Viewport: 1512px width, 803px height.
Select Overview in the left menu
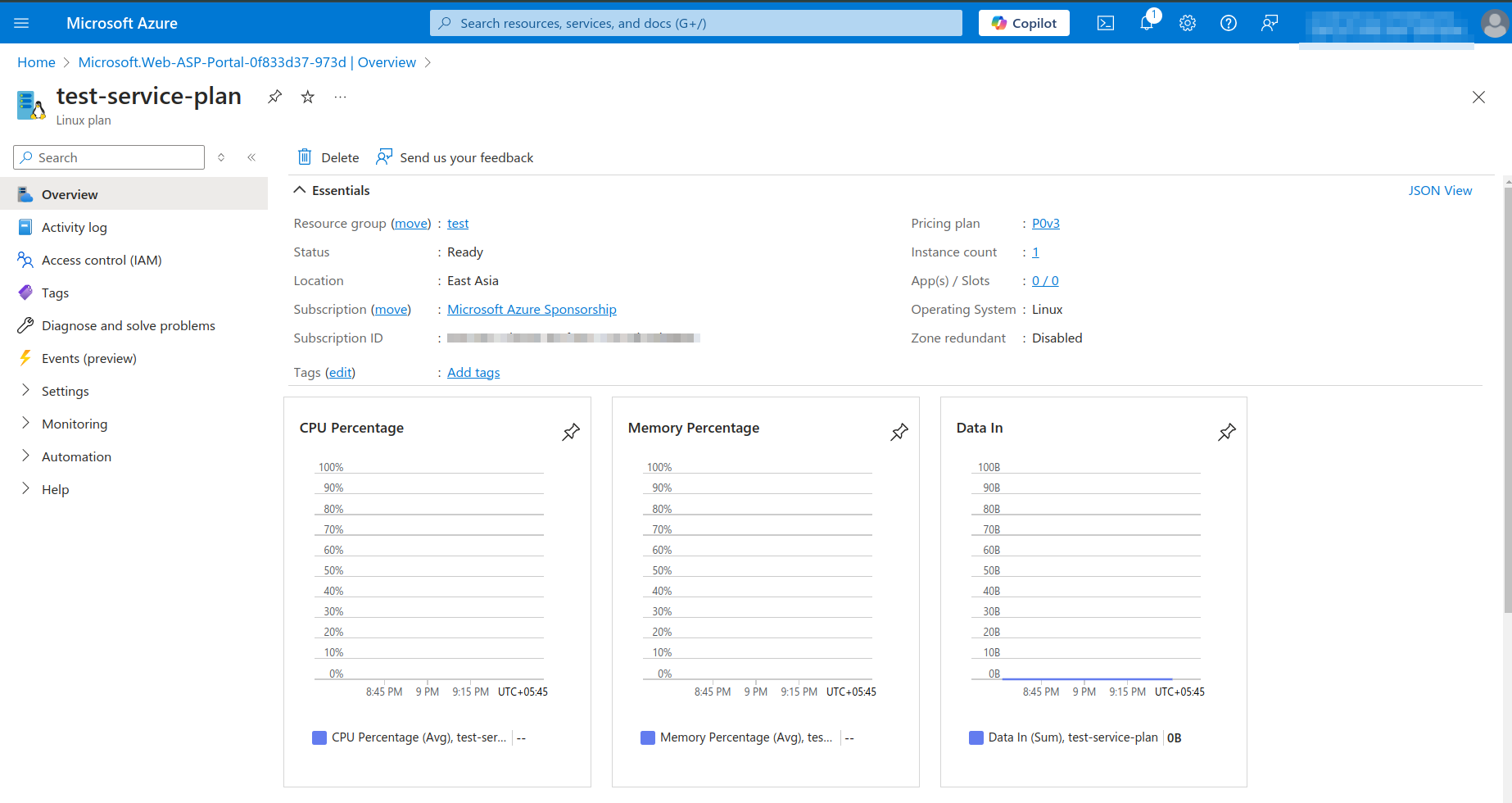[x=134, y=194]
